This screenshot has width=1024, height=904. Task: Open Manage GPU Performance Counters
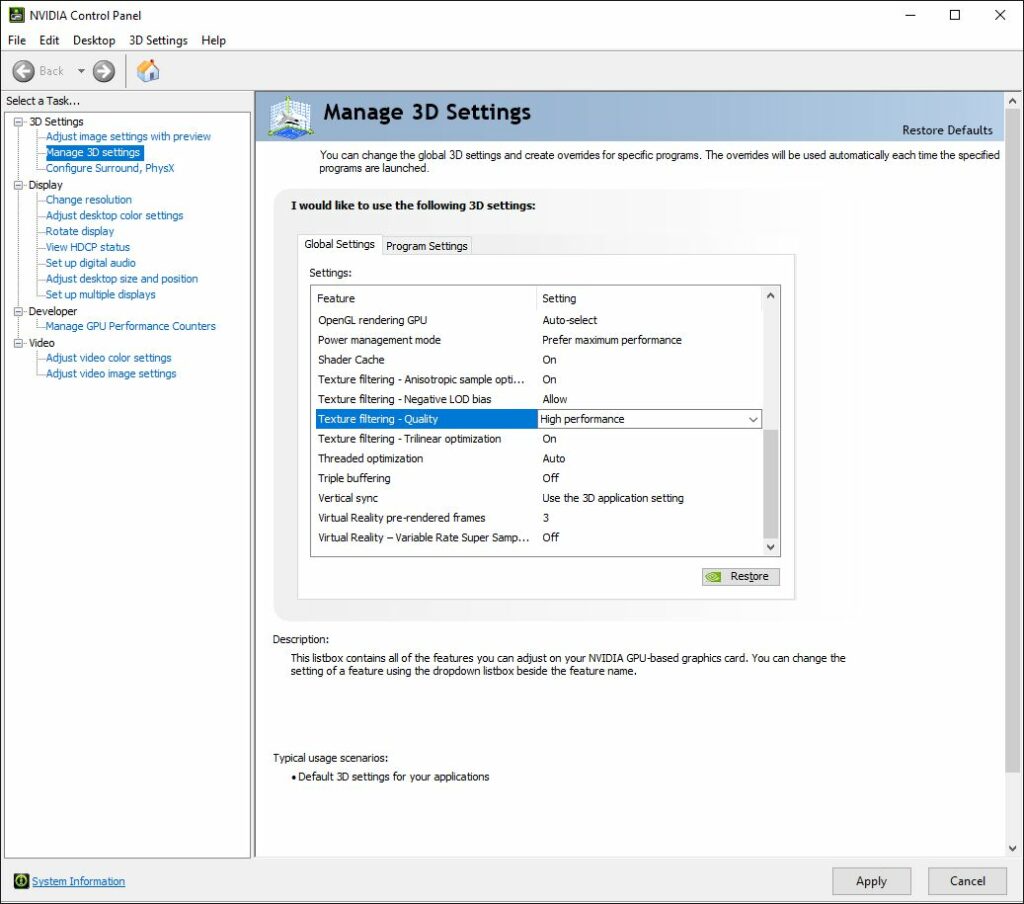coord(130,326)
